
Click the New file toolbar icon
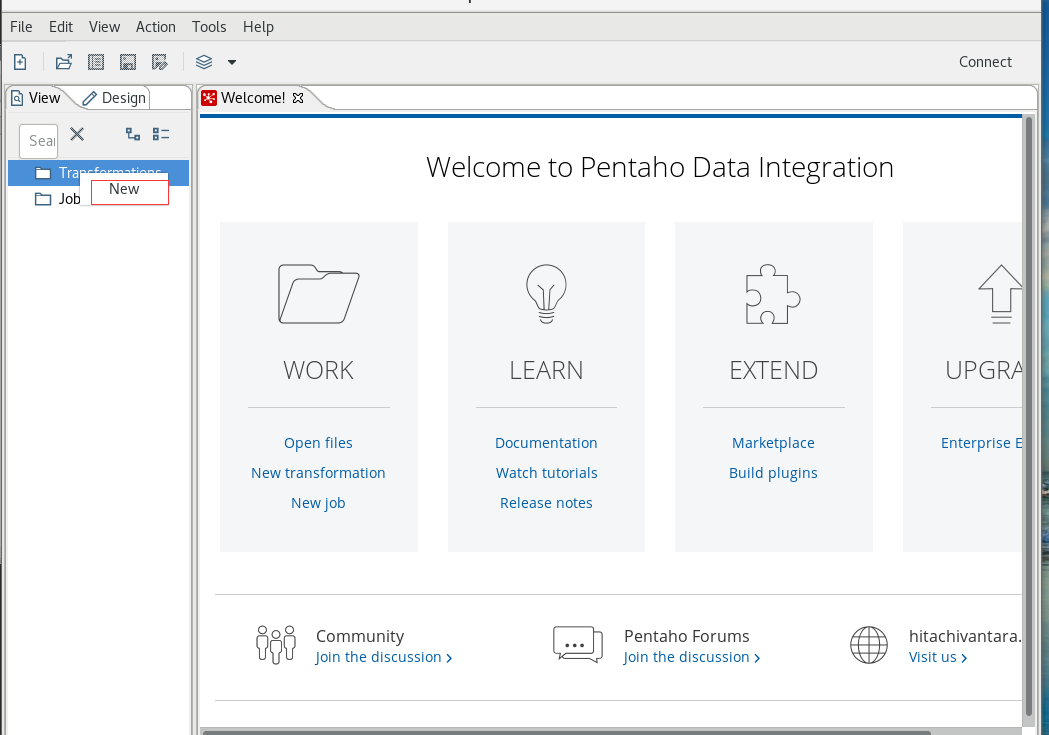point(20,62)
